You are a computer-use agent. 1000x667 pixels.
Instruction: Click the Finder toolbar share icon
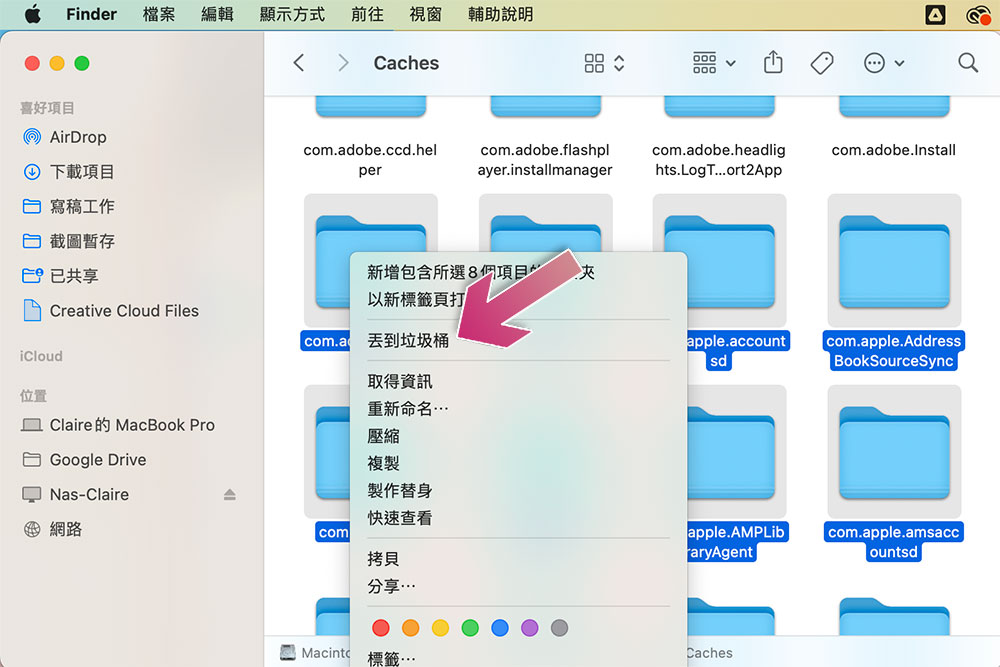(773, 62)
